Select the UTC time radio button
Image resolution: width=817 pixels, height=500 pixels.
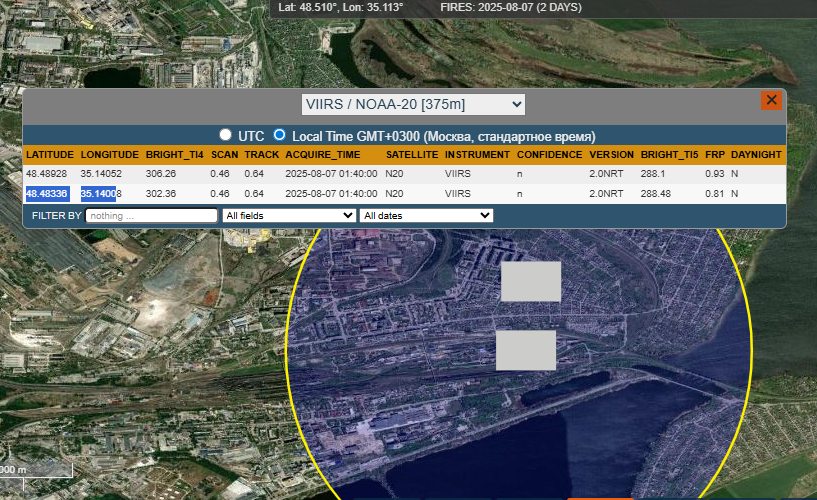[226, 135]
